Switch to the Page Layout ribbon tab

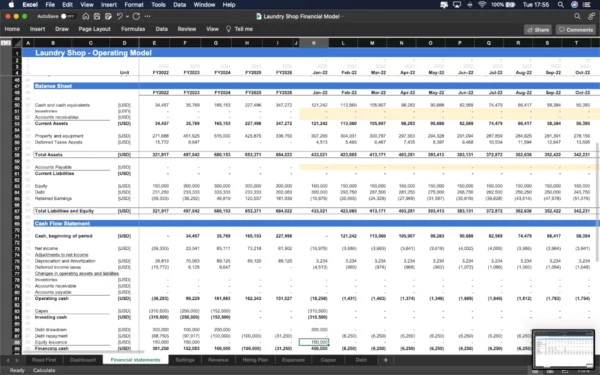point(95,29)
